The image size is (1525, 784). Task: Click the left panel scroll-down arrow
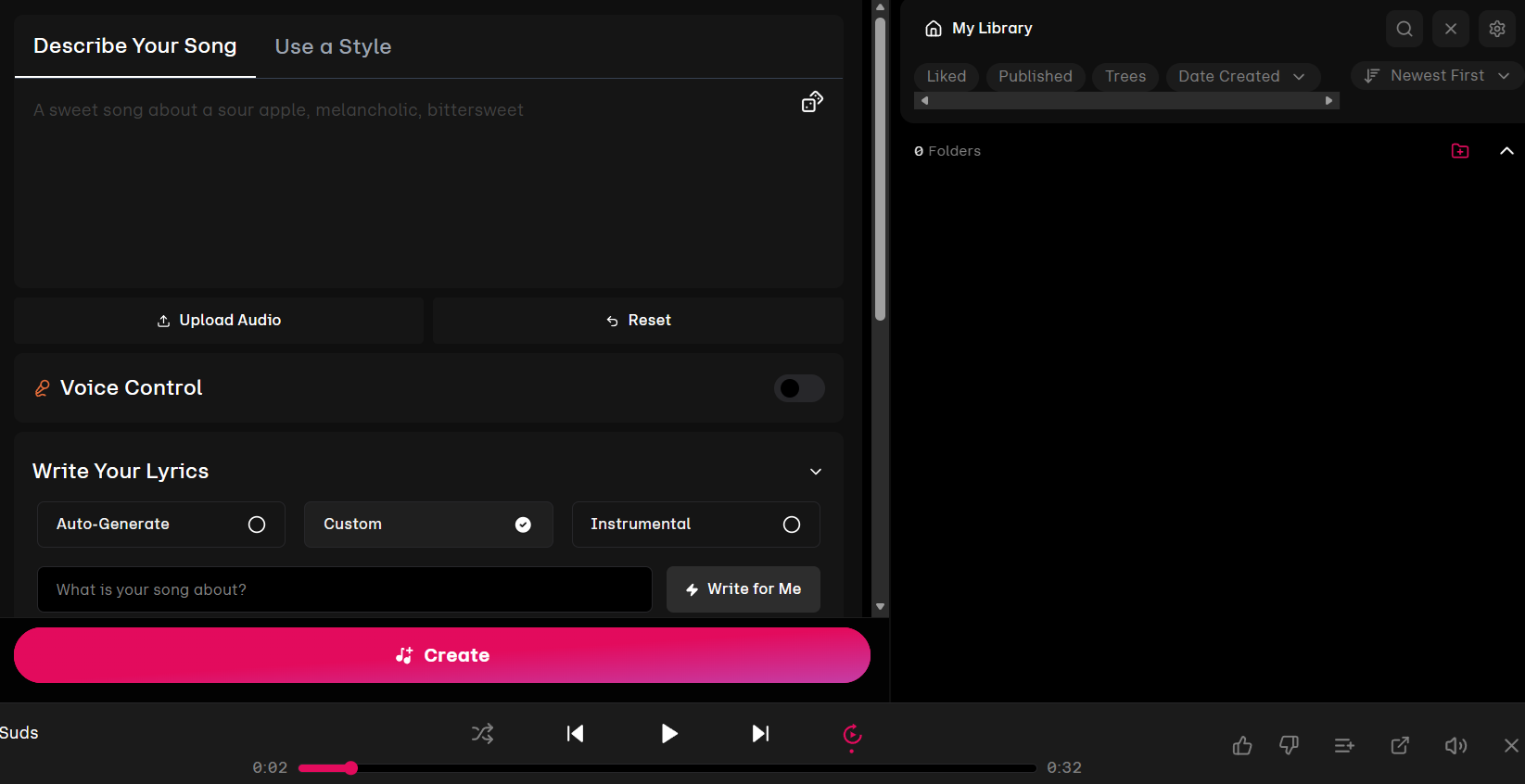tap(880, 607)
